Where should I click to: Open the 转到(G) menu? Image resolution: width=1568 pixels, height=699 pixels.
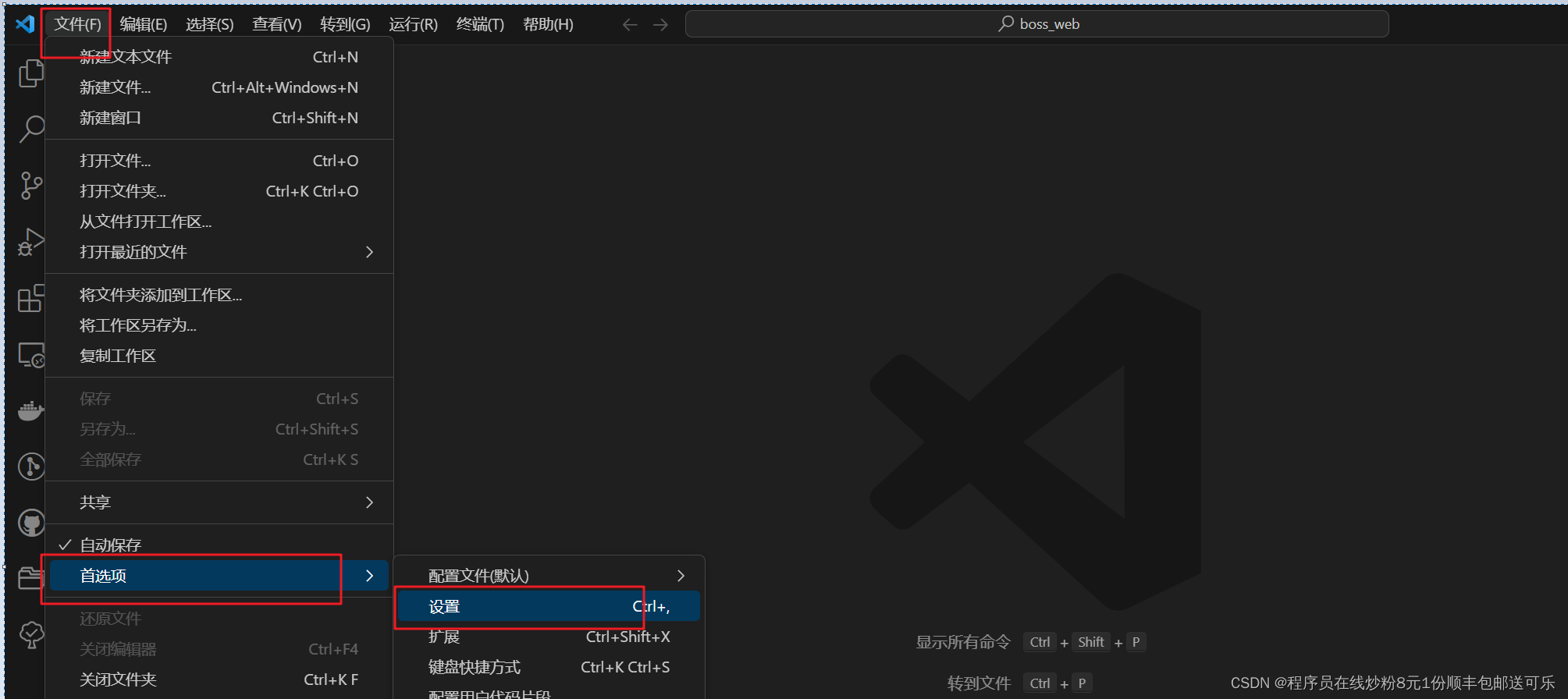tap(345, 24)
